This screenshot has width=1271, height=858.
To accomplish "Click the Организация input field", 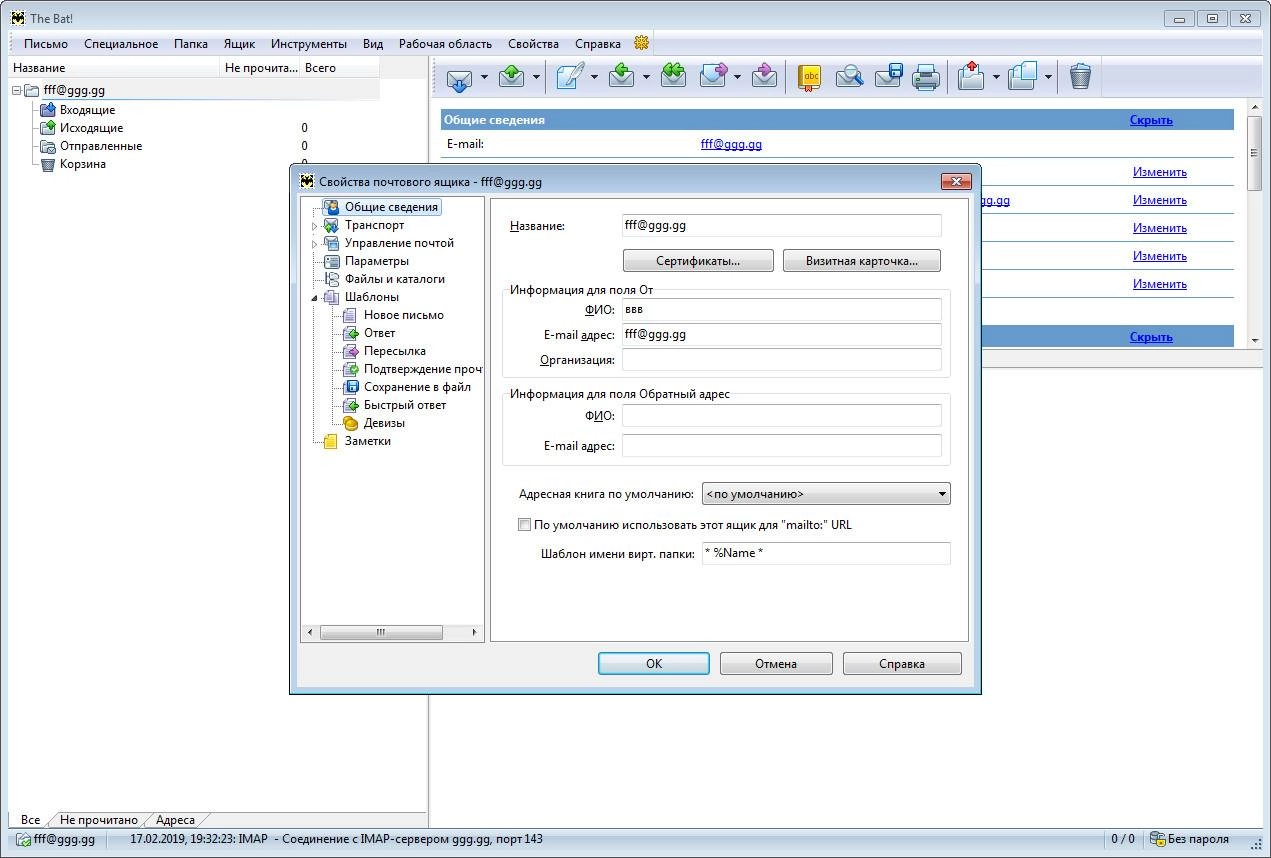I will (x=782, y=360).
